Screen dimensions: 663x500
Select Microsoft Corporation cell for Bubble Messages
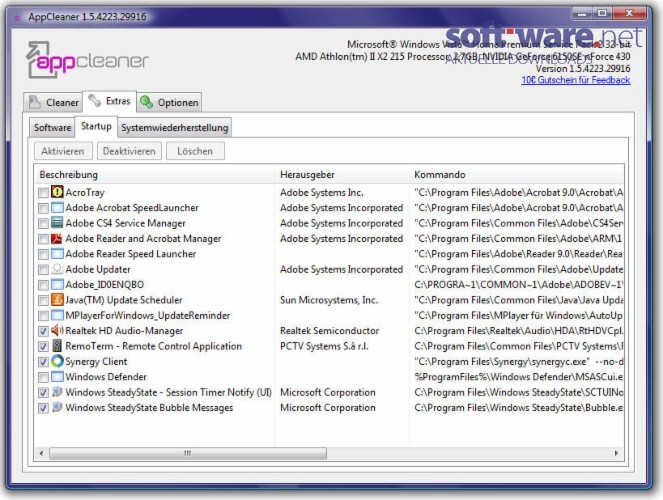pyautogui.click(x=328, y=408)
